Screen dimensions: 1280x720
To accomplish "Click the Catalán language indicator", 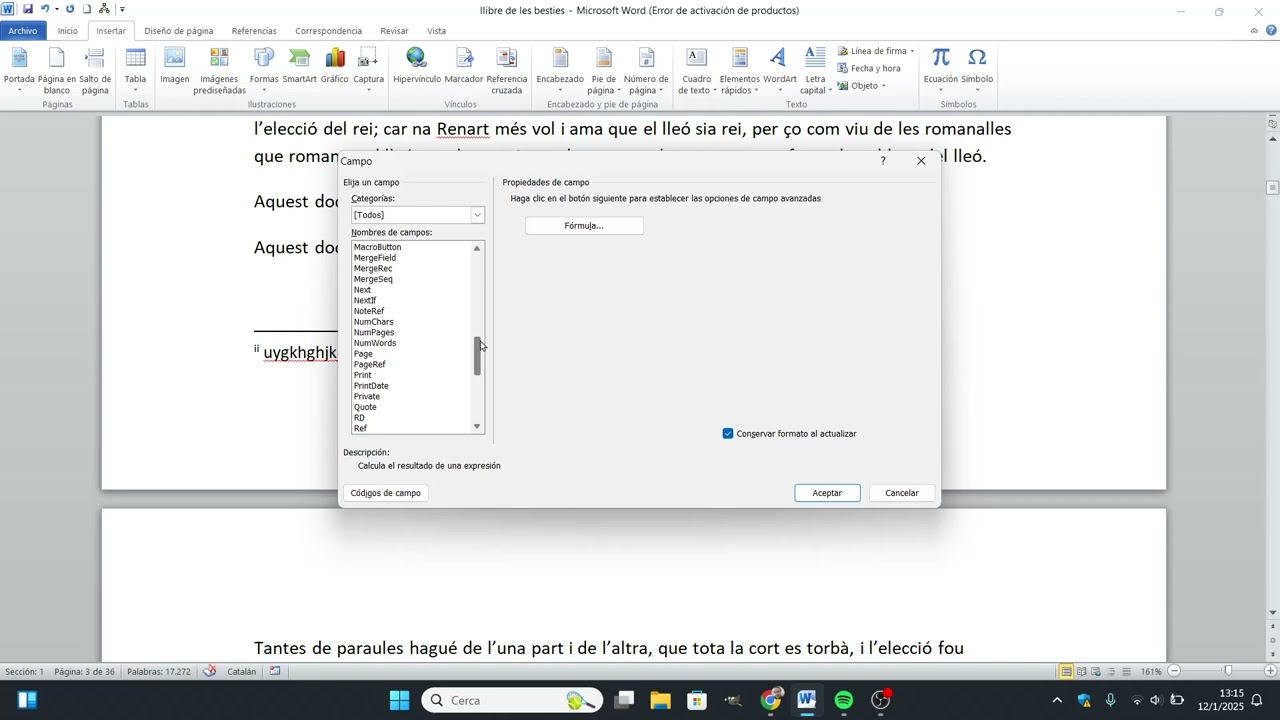I will click(x=242, y=672).
